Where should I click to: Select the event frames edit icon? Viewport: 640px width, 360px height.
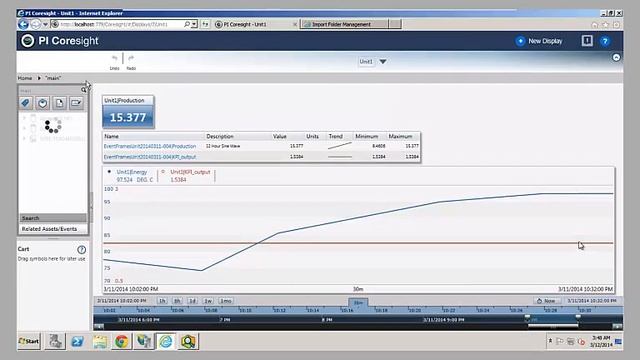[76, 103]
